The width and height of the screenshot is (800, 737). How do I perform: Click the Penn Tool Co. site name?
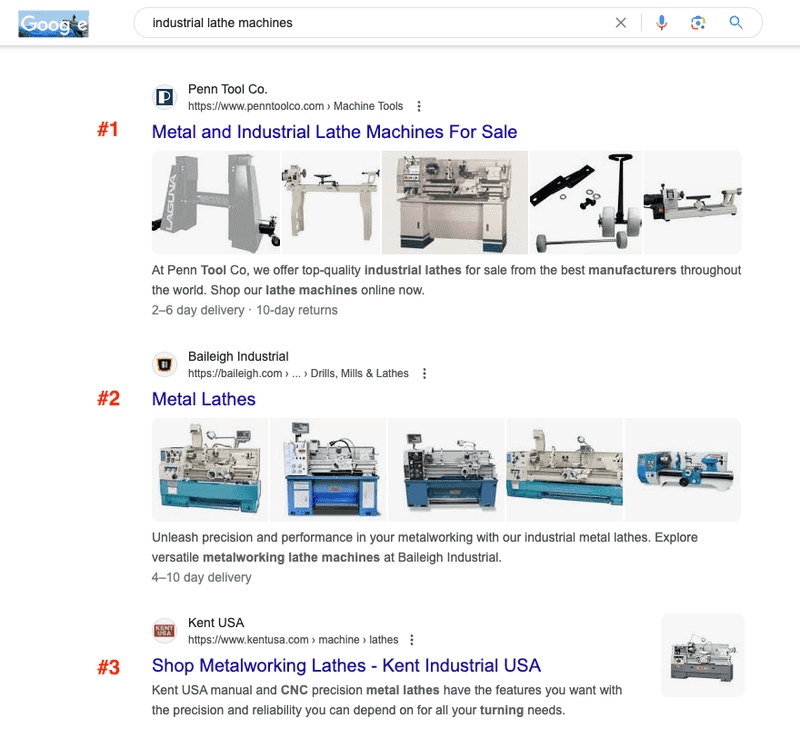tap(228, 89)
